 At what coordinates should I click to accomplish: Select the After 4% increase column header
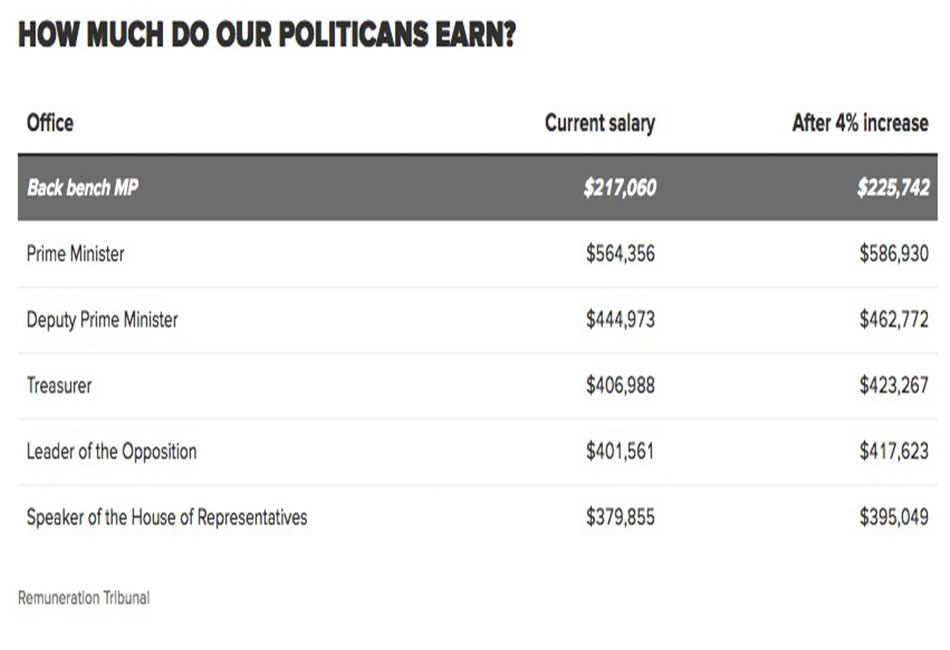point(860,123)
